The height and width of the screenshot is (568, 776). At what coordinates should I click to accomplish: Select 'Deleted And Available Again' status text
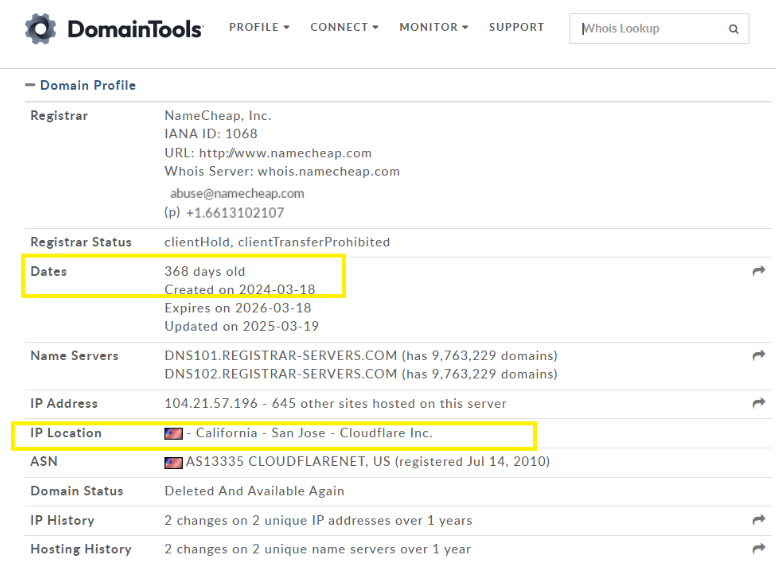254,491
